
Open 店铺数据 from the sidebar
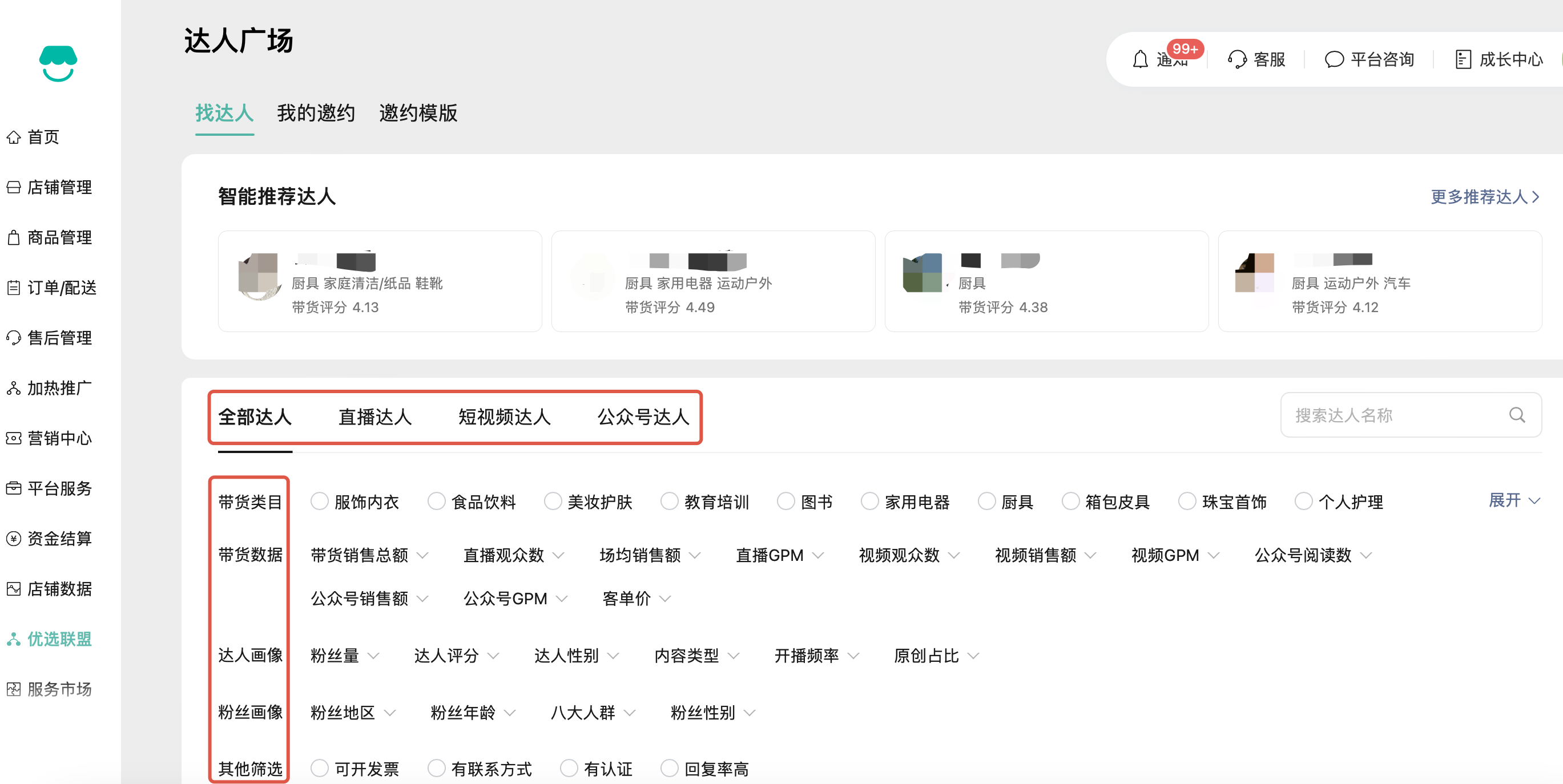[59, 589]
